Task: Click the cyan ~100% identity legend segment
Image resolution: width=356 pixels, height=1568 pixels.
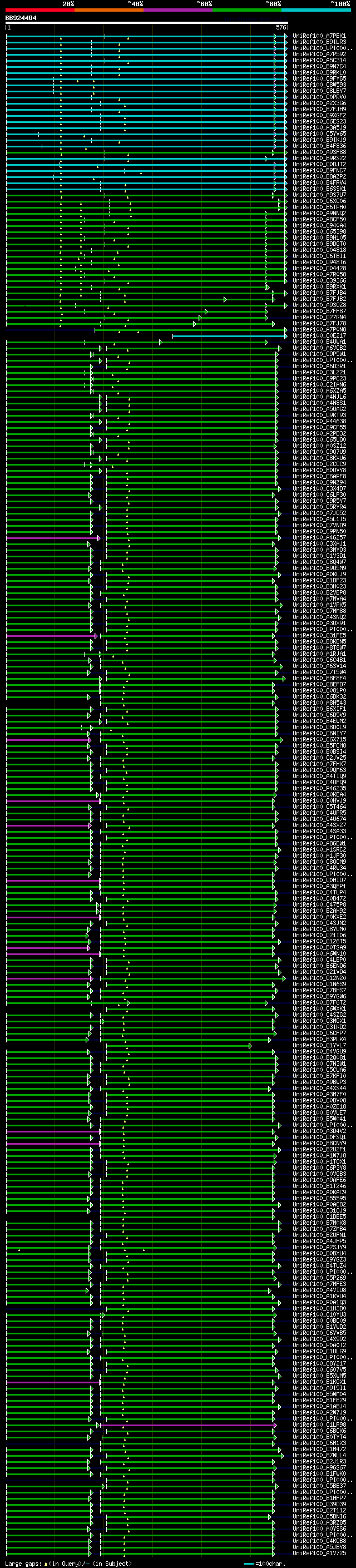Action: (316, 10)
